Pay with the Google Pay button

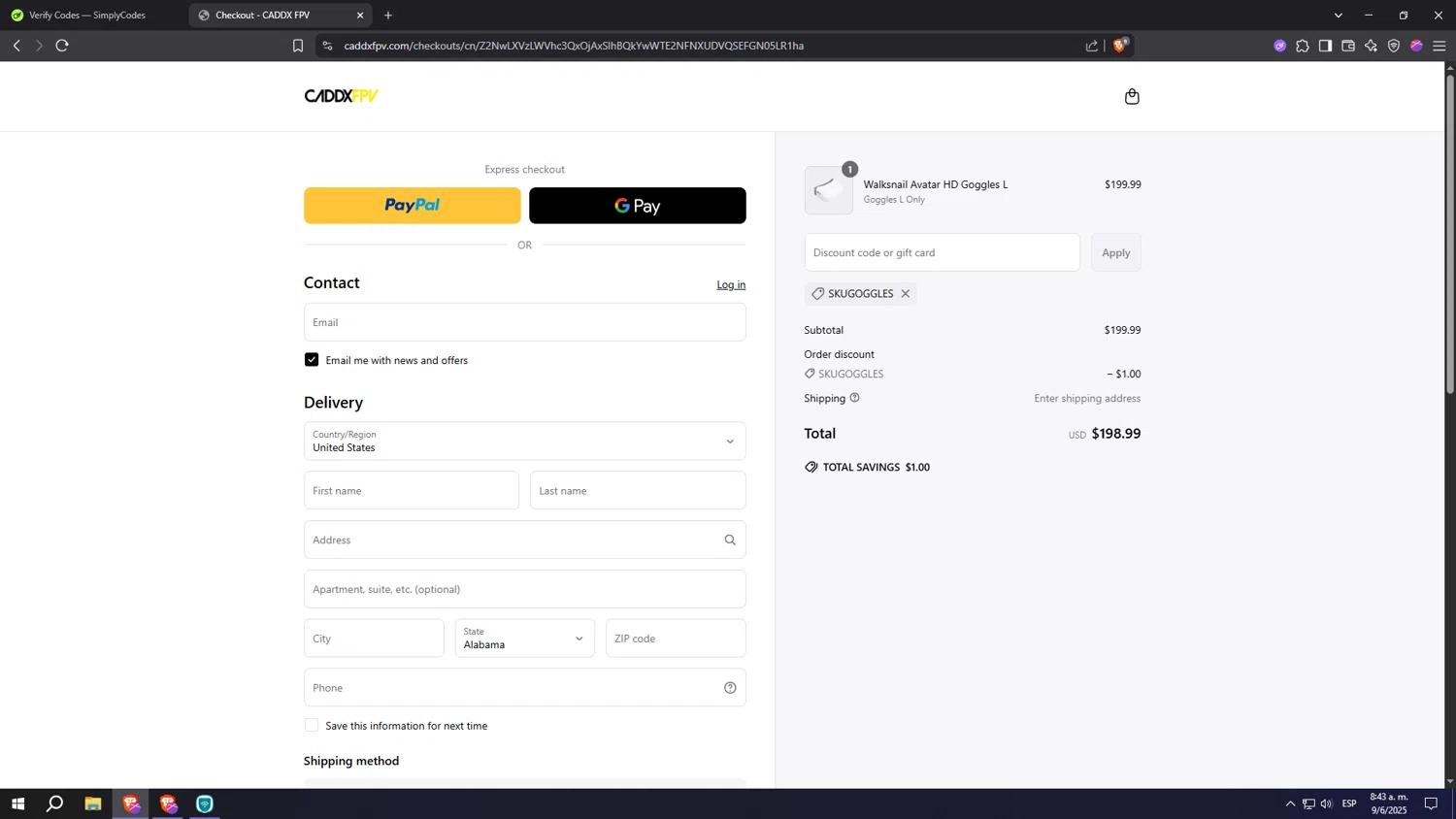[637, 206]
